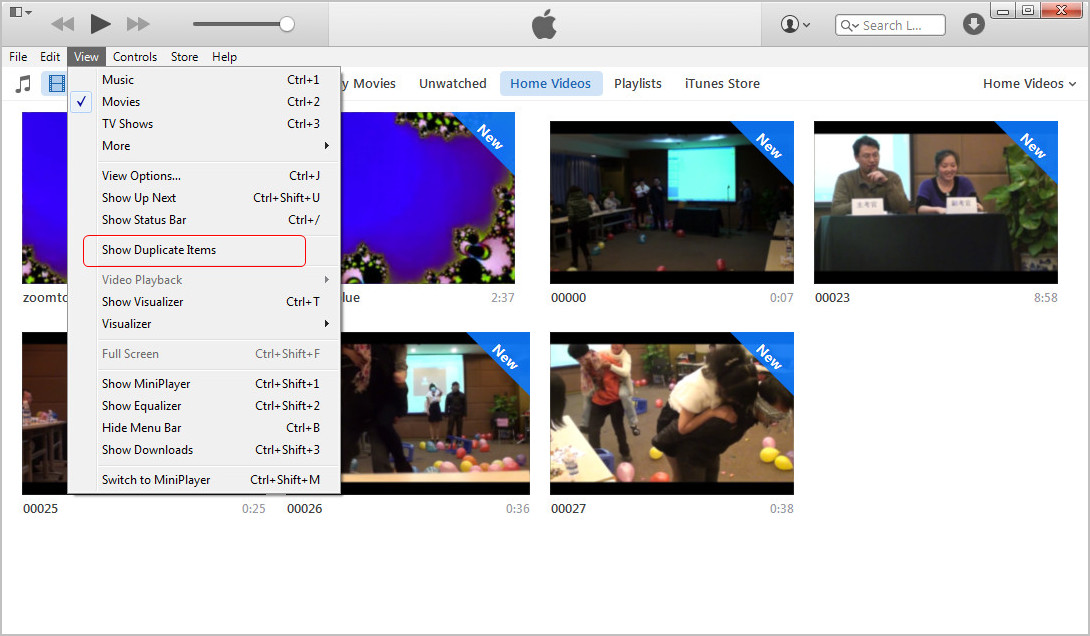Open the Edit menu
Screen dimensions: 1090x636
(50, 57)
